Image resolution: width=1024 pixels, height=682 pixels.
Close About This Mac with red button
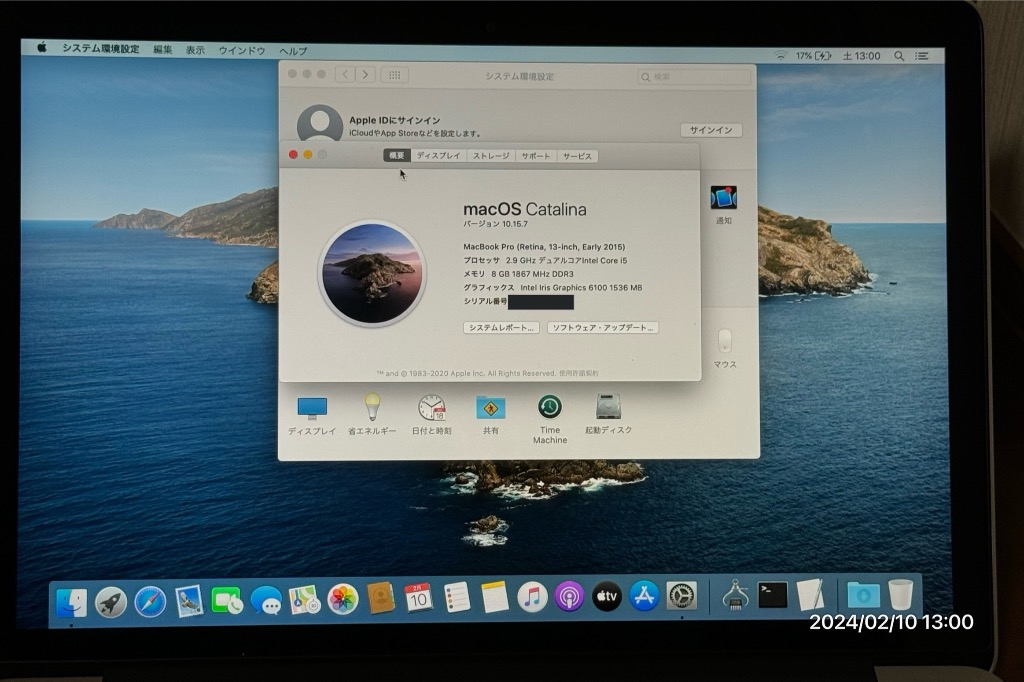(293, 155)
